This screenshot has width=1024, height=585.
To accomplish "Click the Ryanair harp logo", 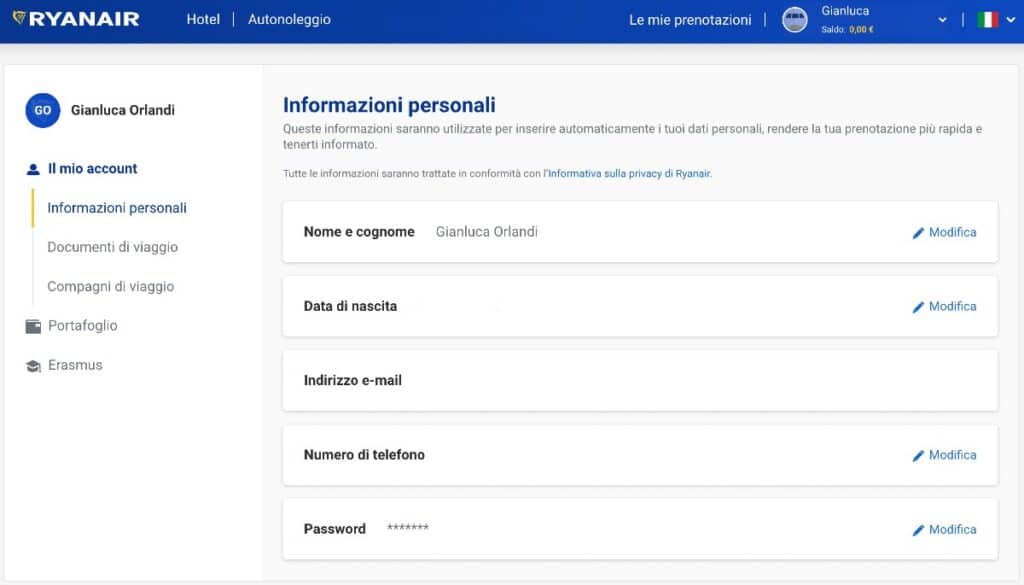I will coord(19,18).
